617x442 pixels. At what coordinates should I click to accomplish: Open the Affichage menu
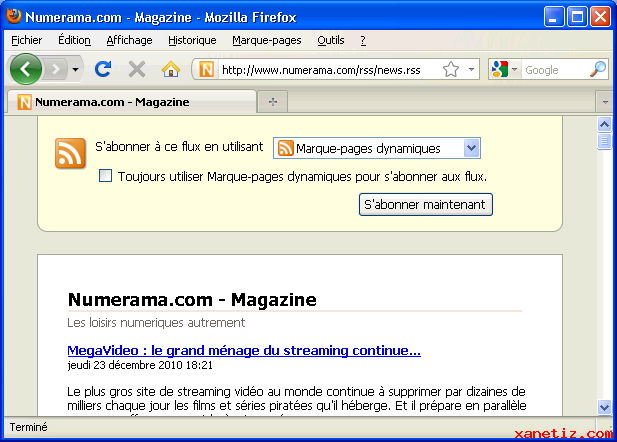[129, 40]
